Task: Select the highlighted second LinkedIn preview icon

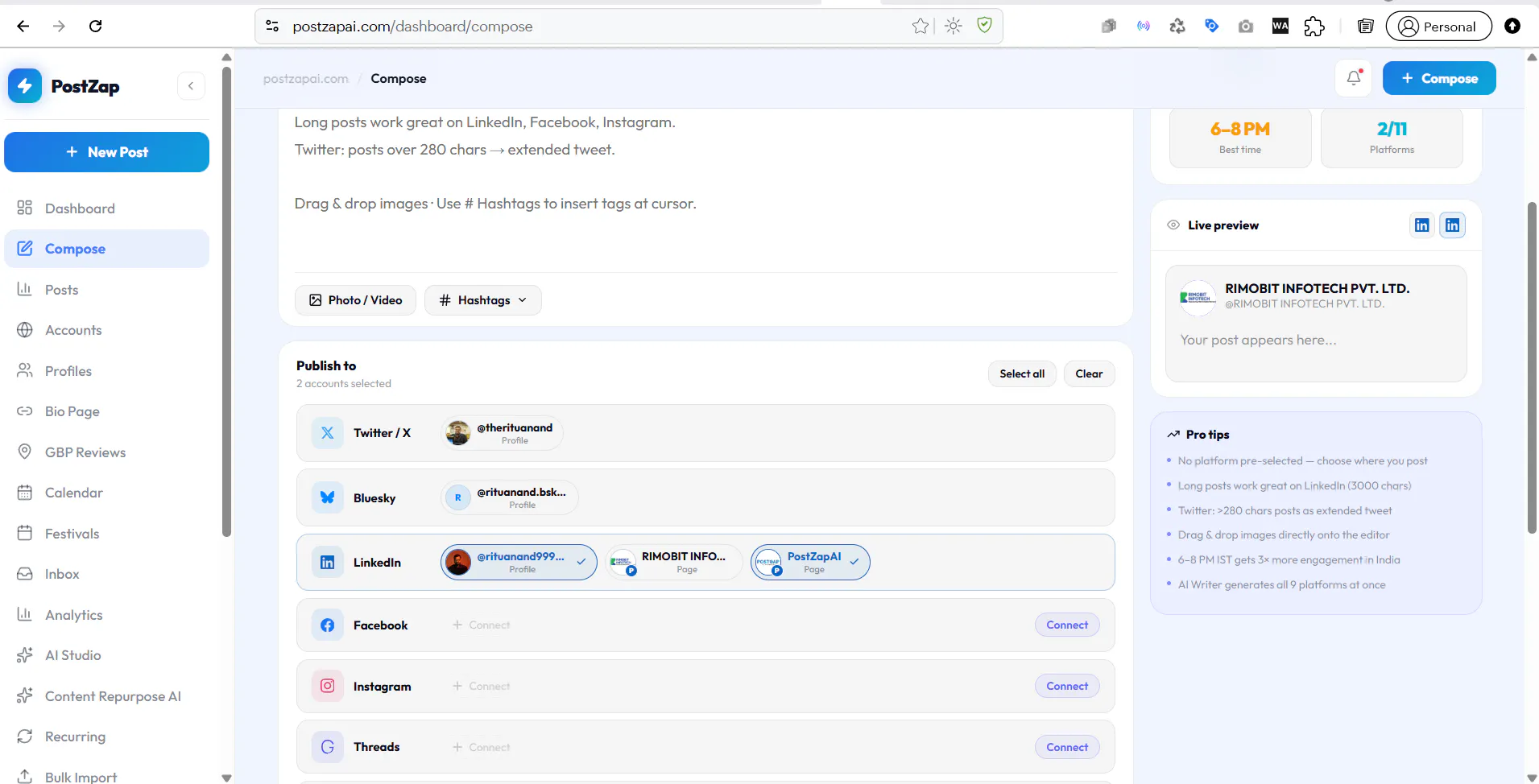Action: click(x=1453, y=225)
